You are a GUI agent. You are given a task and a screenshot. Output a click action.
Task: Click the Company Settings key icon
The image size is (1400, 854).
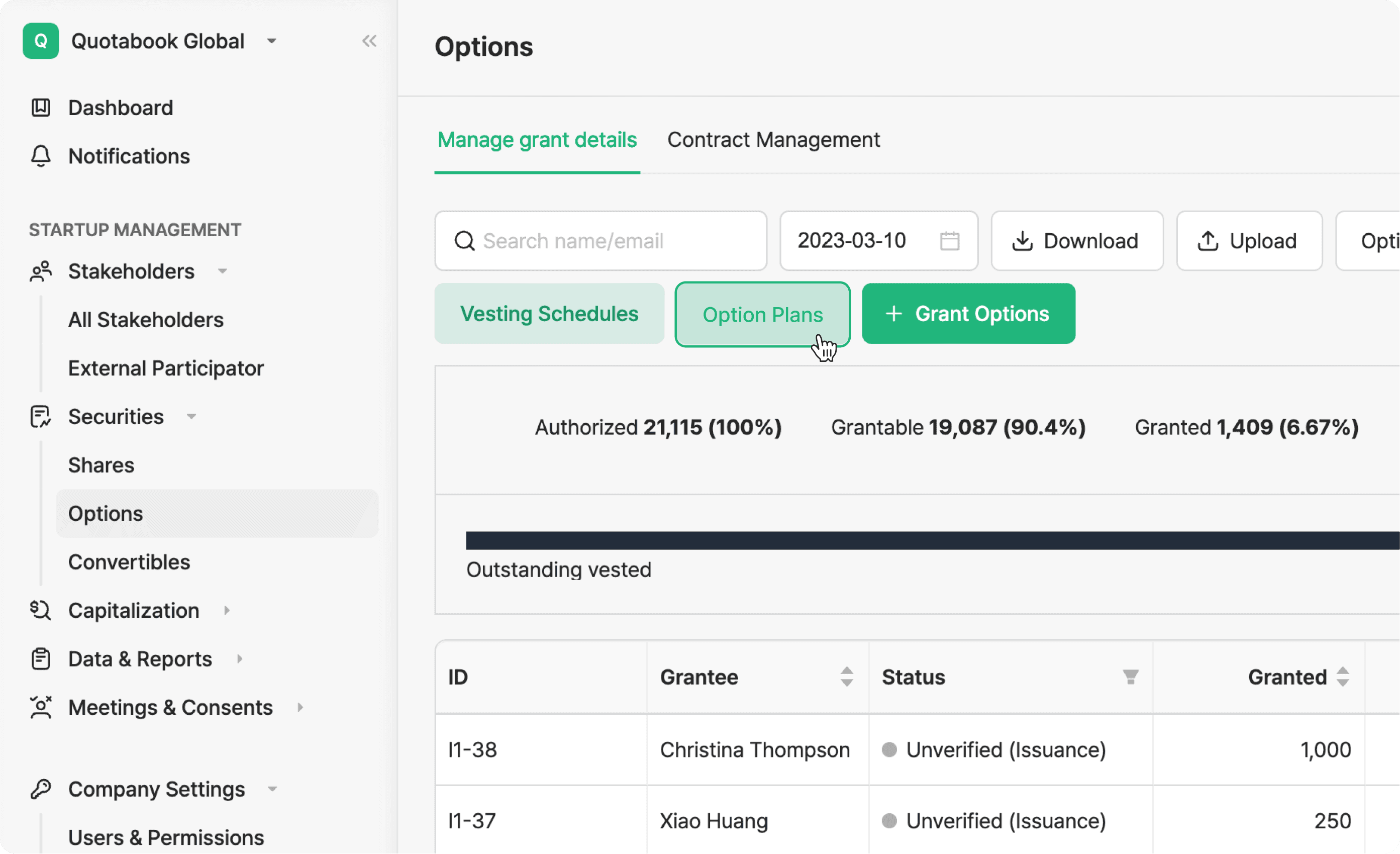40,789
